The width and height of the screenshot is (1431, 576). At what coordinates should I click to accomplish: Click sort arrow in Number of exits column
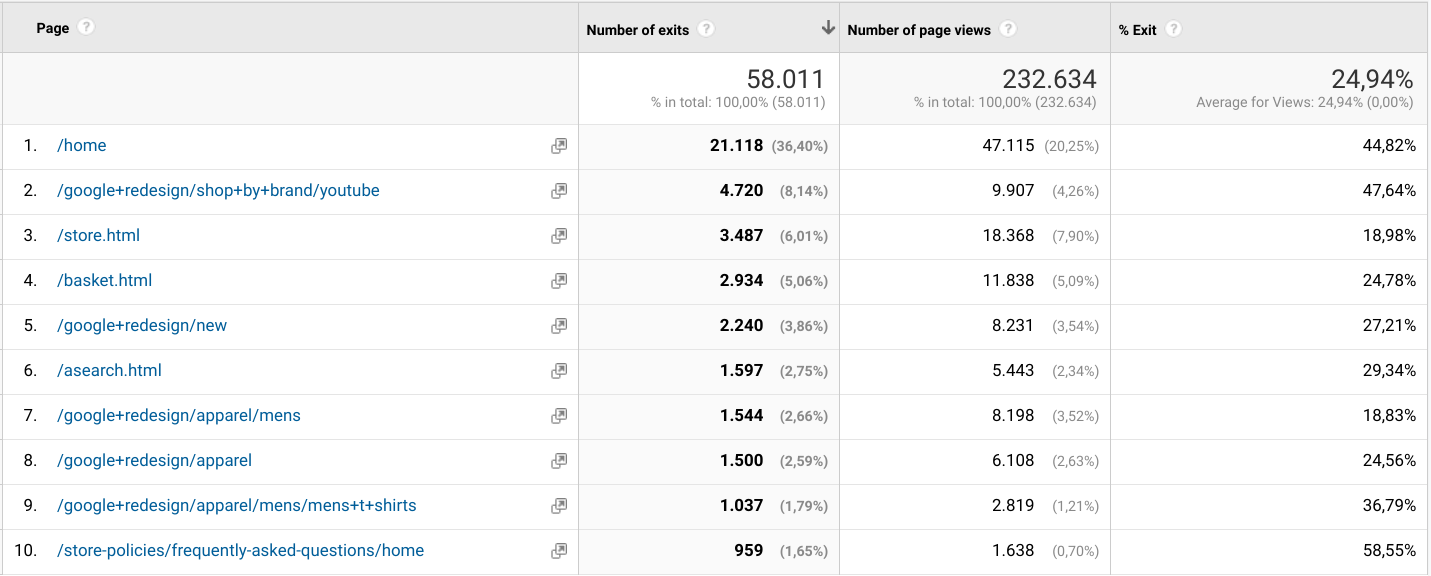pyautogui.click(x=827, y=29)
